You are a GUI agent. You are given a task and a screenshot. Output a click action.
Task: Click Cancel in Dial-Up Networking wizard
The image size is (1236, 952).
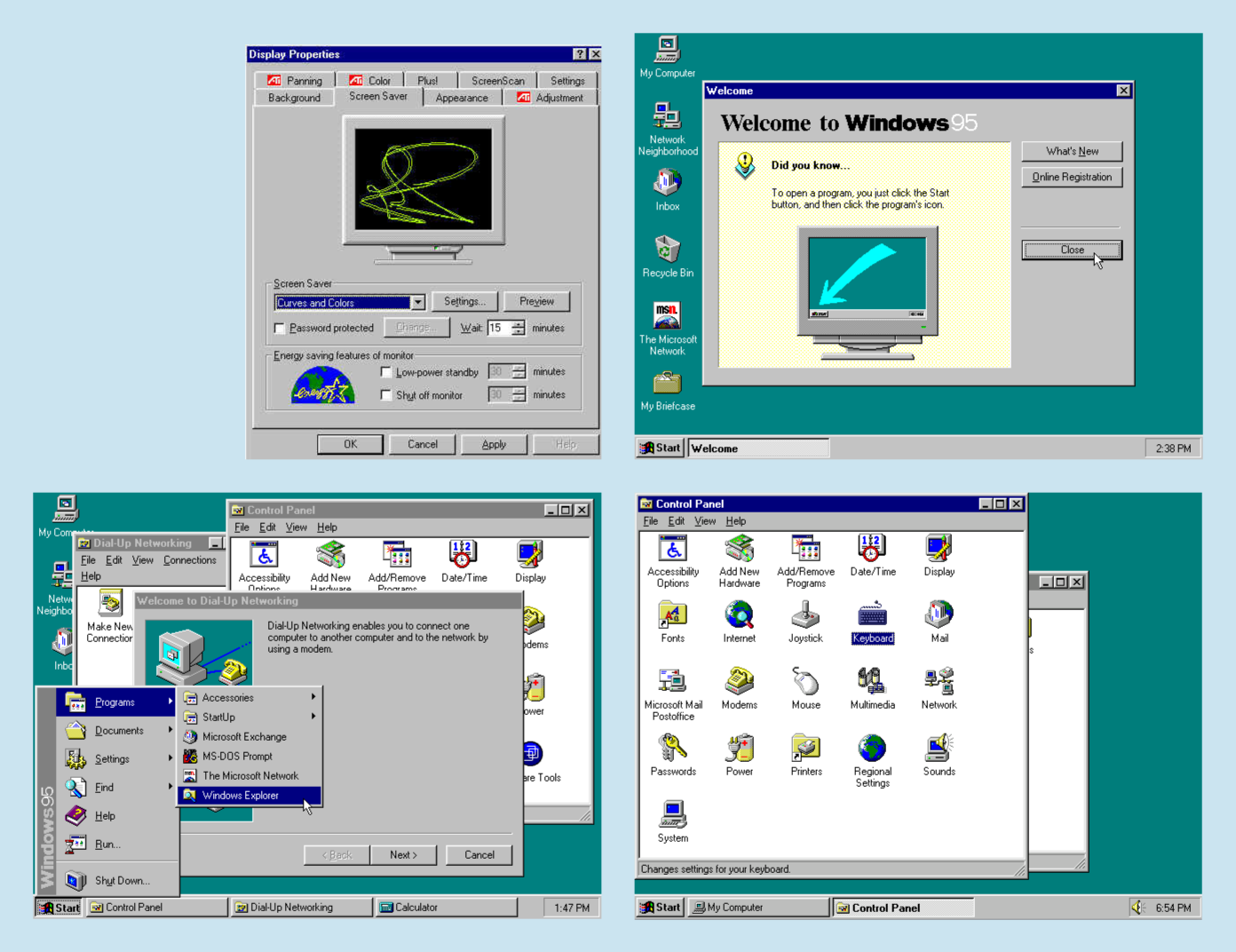479,854
